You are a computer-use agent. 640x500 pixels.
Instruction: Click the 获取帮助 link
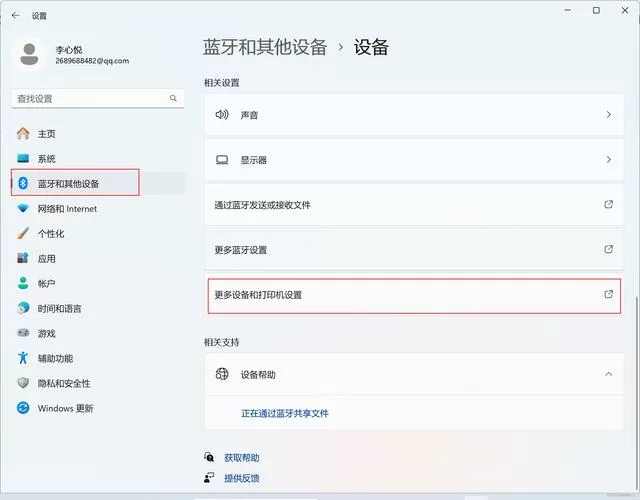point(242,458)
